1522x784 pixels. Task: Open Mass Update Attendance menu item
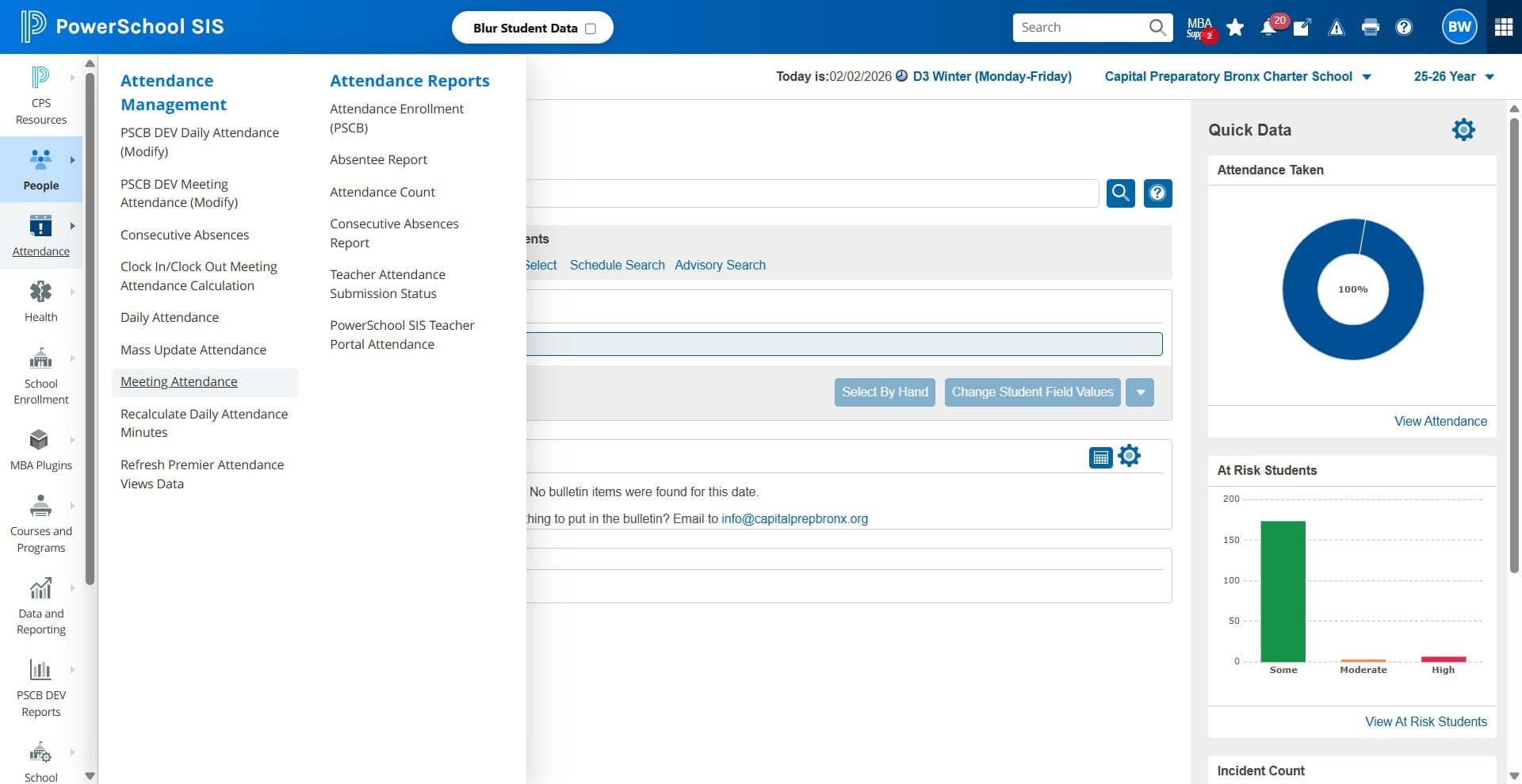pos(193,350)
